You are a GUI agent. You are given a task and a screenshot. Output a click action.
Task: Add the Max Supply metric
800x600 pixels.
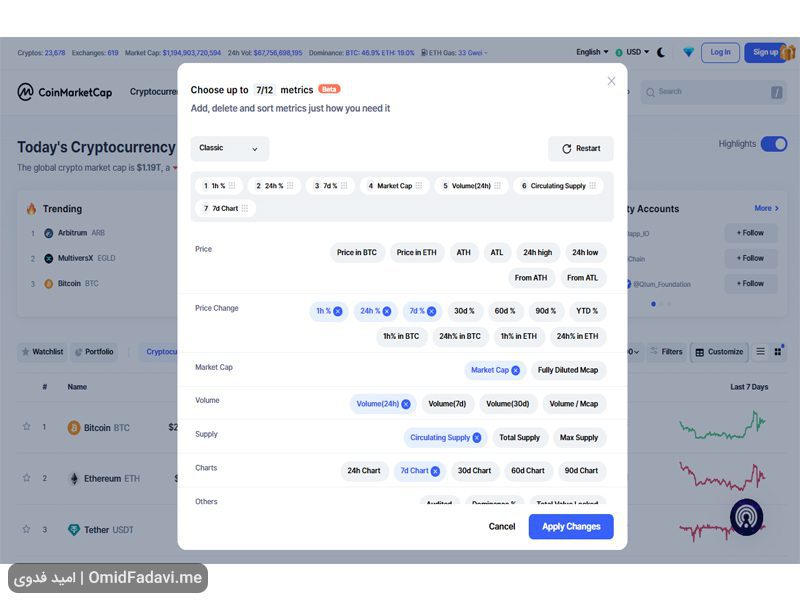579,437
